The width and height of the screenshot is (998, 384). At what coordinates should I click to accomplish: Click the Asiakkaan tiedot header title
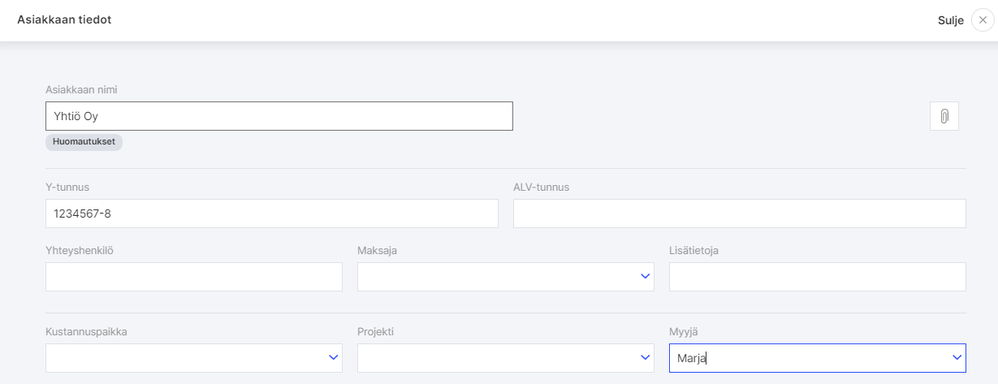64,20
